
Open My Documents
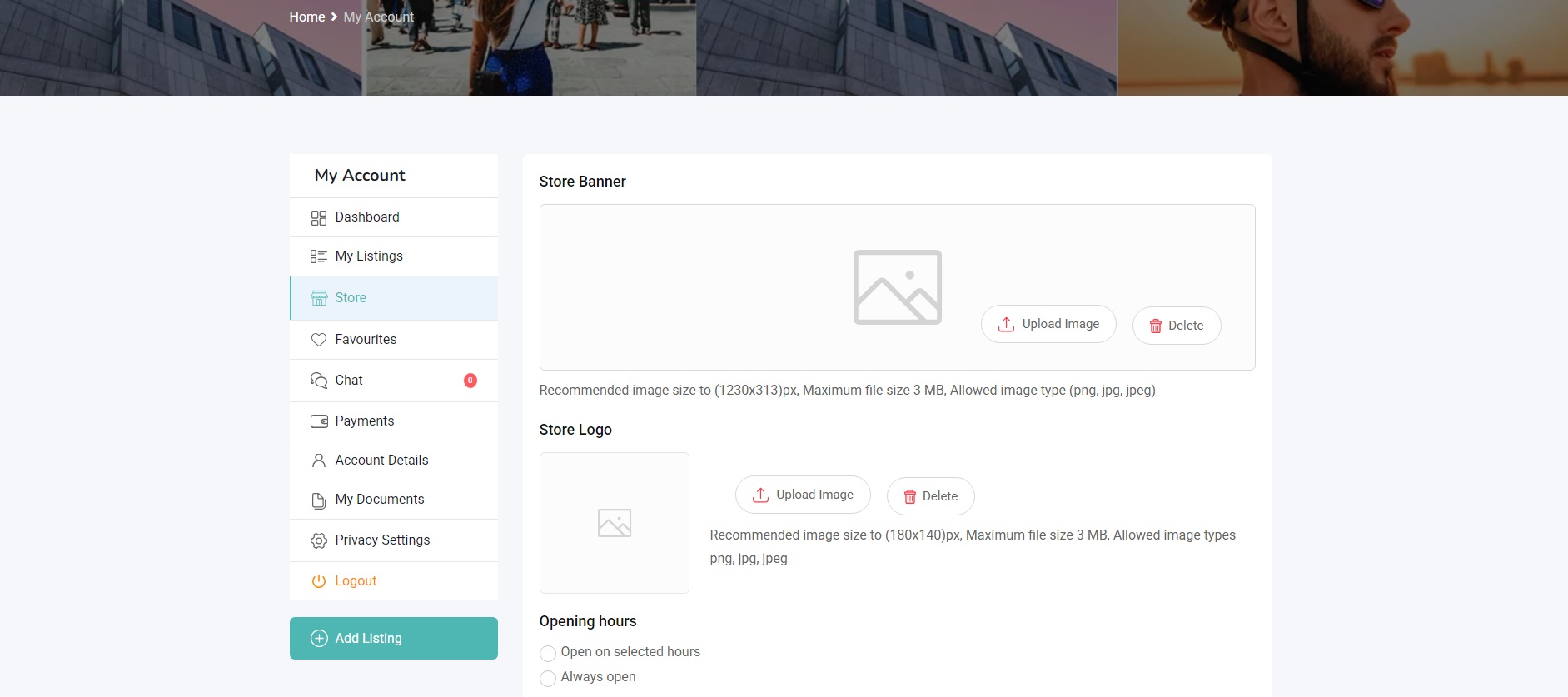(394, 500)
